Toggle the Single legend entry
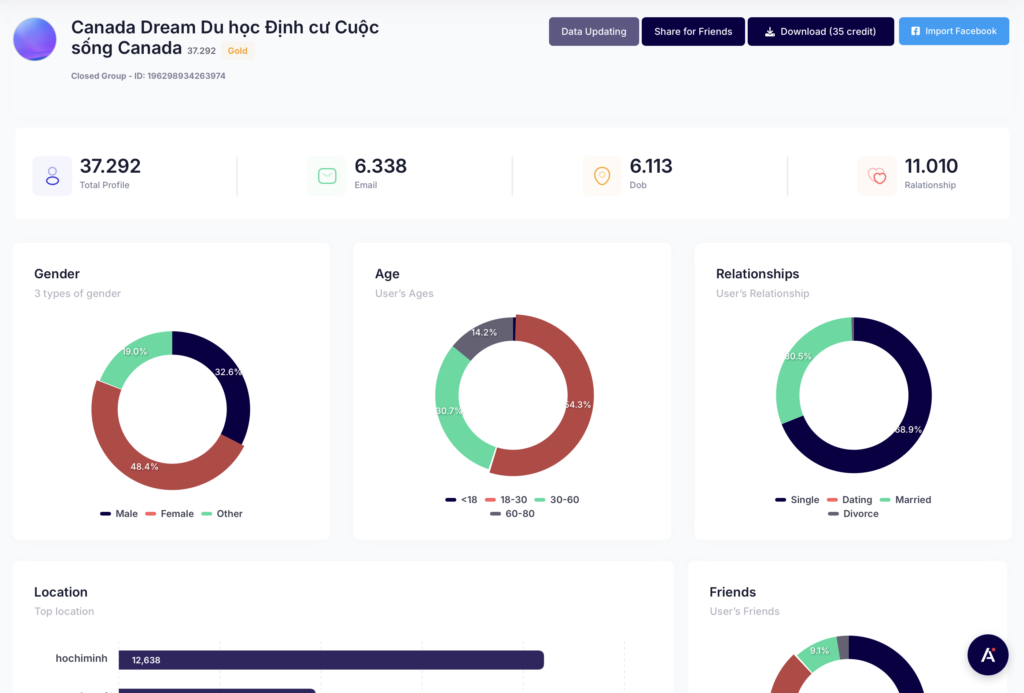 [797, 500]
